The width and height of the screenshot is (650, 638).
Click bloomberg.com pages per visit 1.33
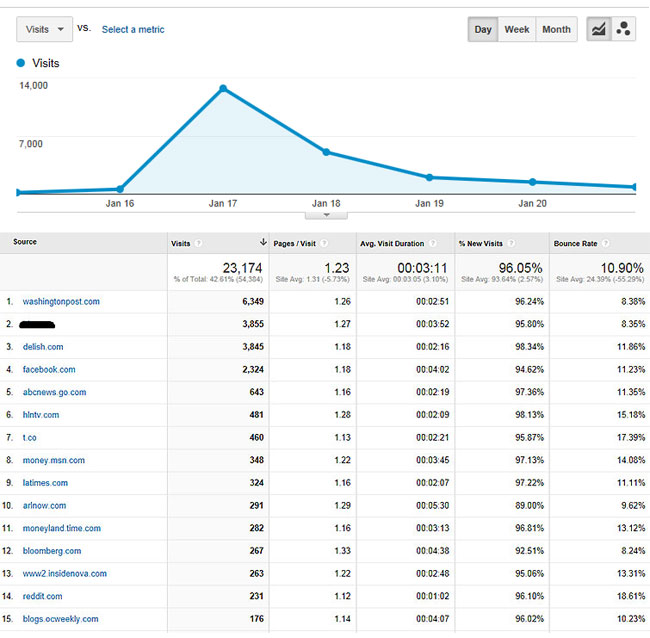click(x=342, y=551)
